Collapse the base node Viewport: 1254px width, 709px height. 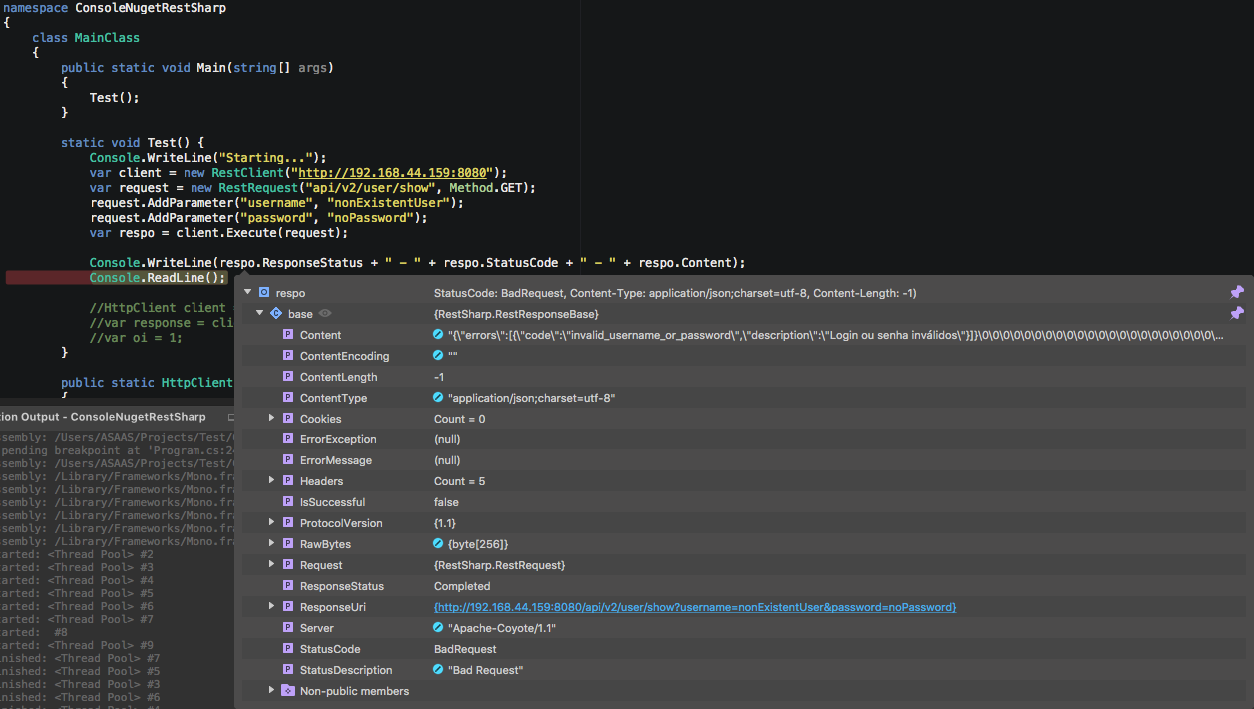click(x=259, y=313)
